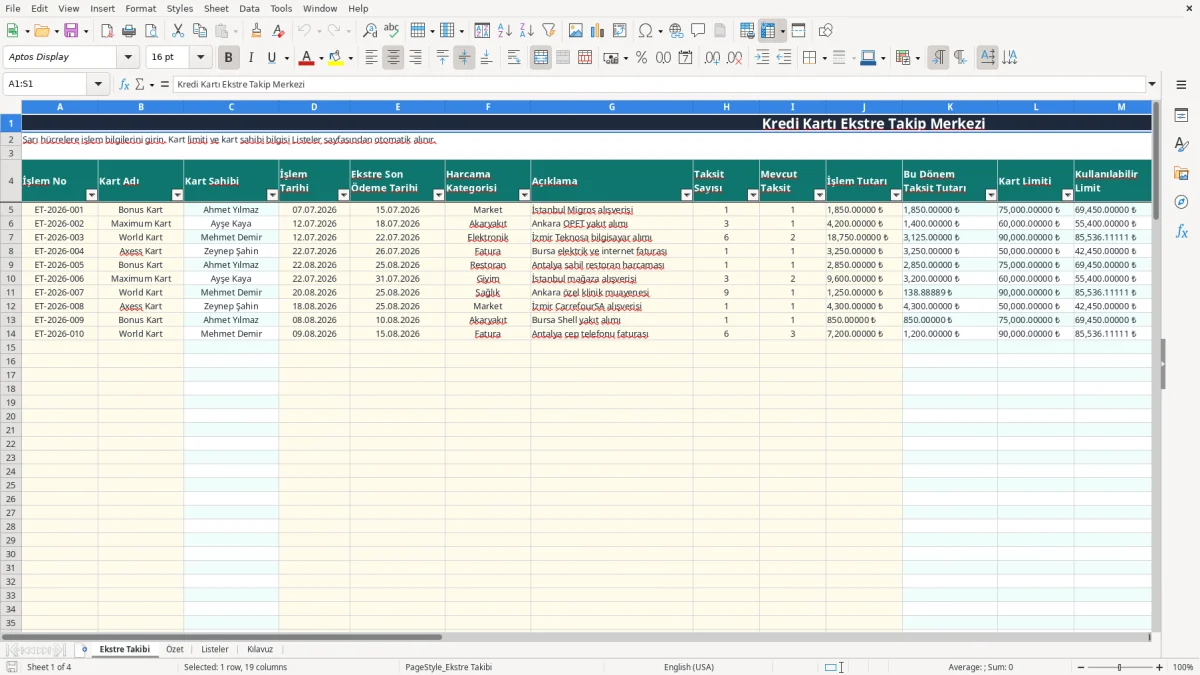Toggle center horizontal alignment

tap(393, 58)
